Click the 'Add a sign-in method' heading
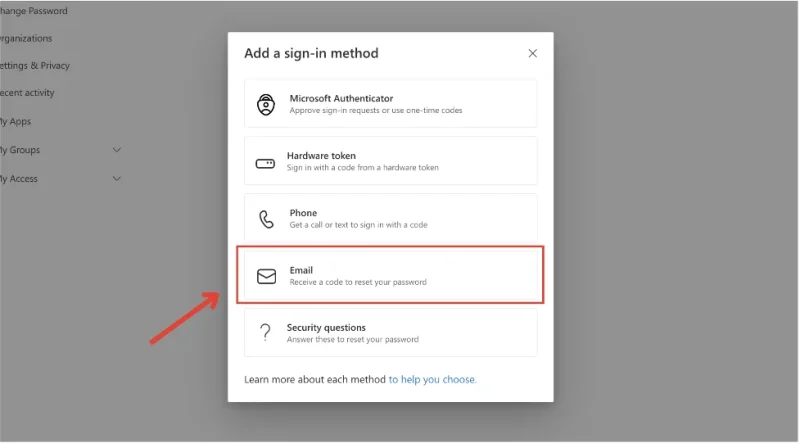The width and height of the screenshot is (800, 443). pyautogui.click(x=311, y=53)
